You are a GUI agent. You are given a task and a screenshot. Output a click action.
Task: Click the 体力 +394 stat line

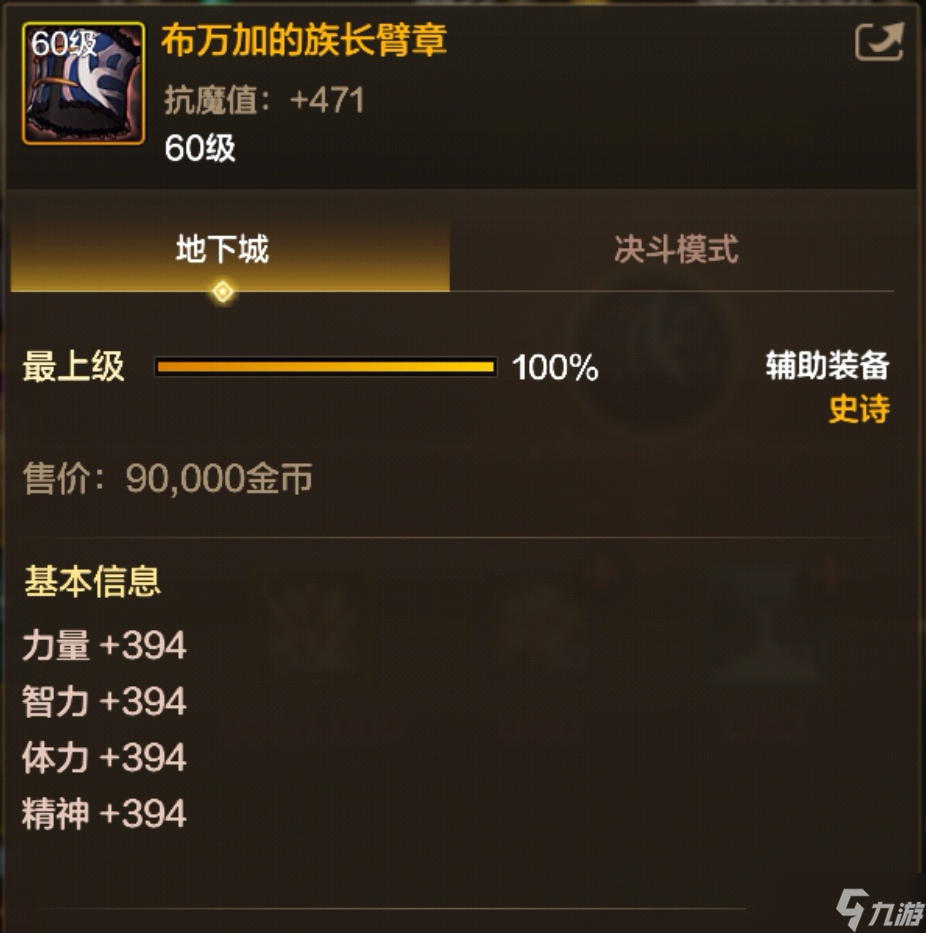point(104,757)
